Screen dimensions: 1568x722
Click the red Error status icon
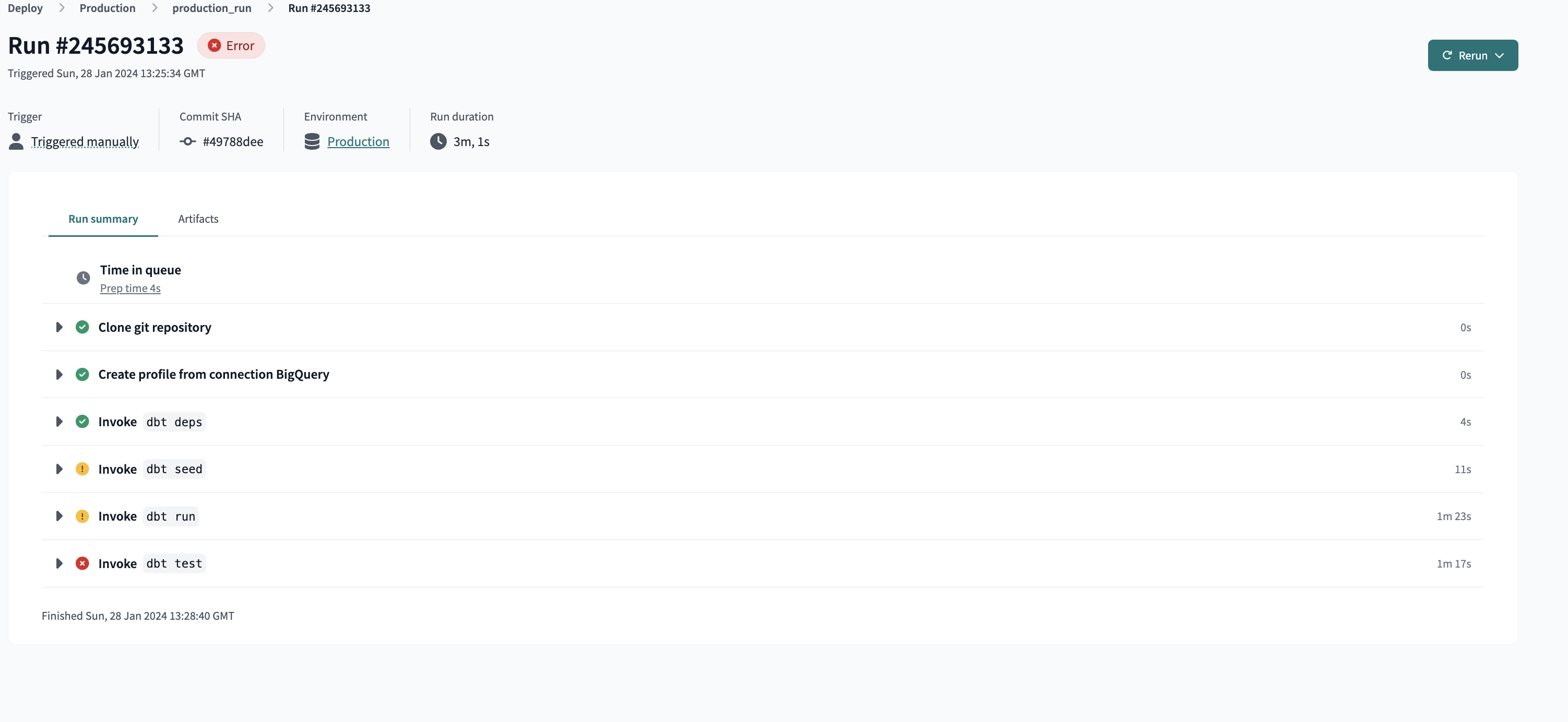[x=214, y=45]
